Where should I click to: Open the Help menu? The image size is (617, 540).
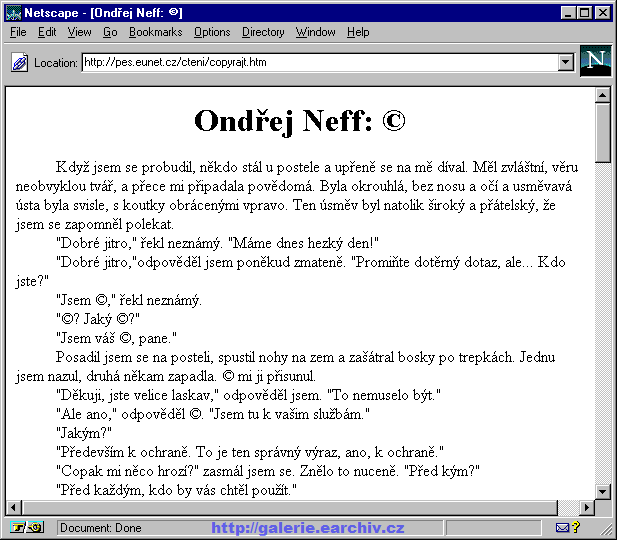(358, 32)
